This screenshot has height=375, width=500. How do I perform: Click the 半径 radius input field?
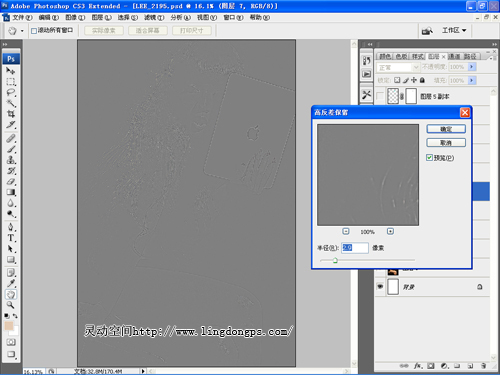pos(355,248)
